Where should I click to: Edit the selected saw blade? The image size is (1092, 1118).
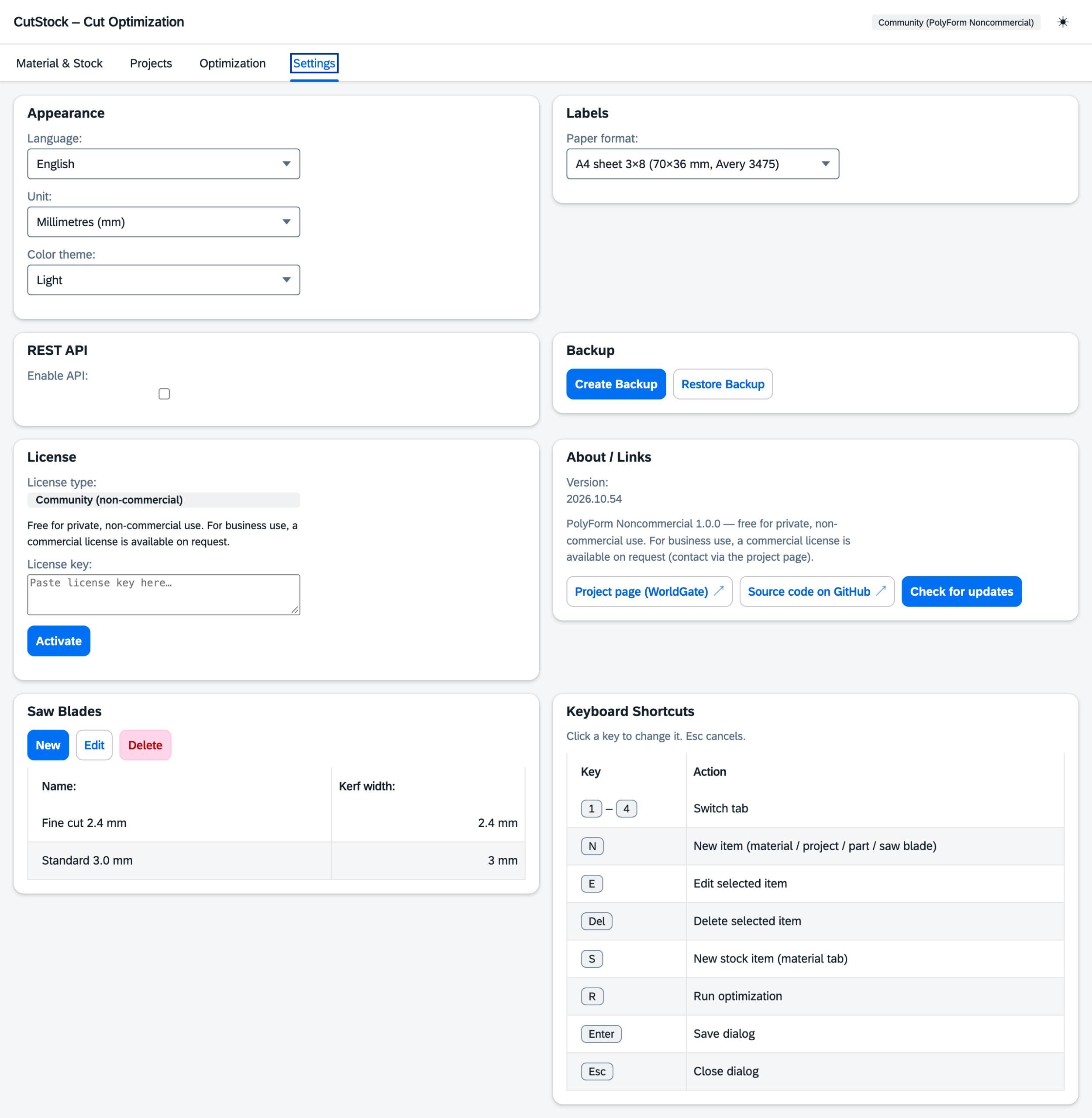tap(94, 745)
